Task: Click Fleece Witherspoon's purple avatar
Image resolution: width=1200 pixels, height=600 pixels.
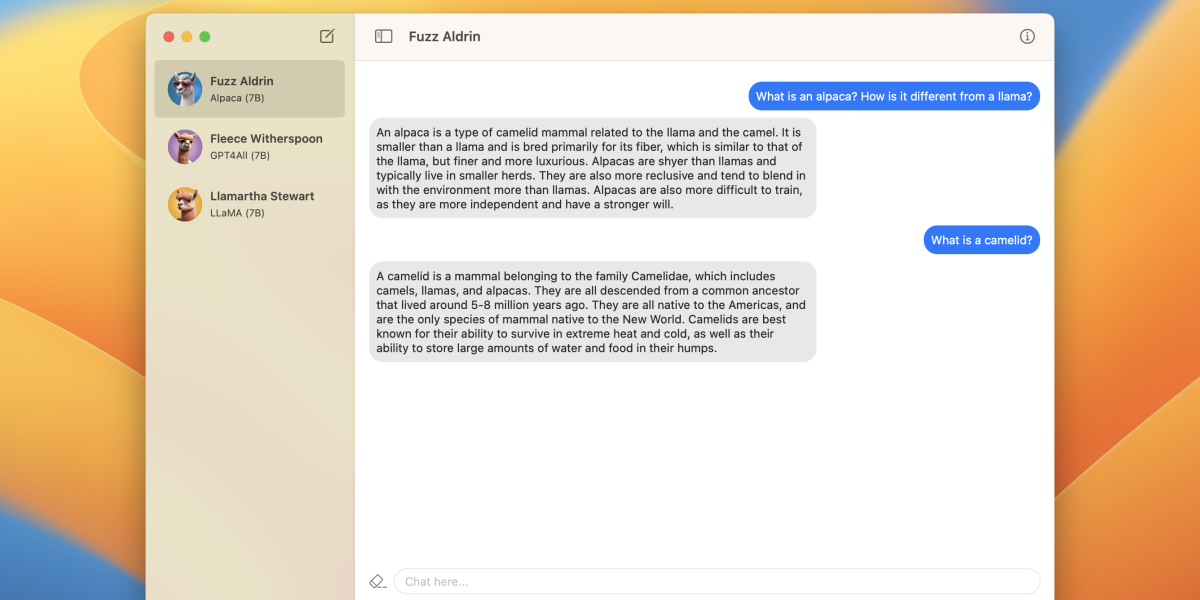Action: (x=185, y=146)
